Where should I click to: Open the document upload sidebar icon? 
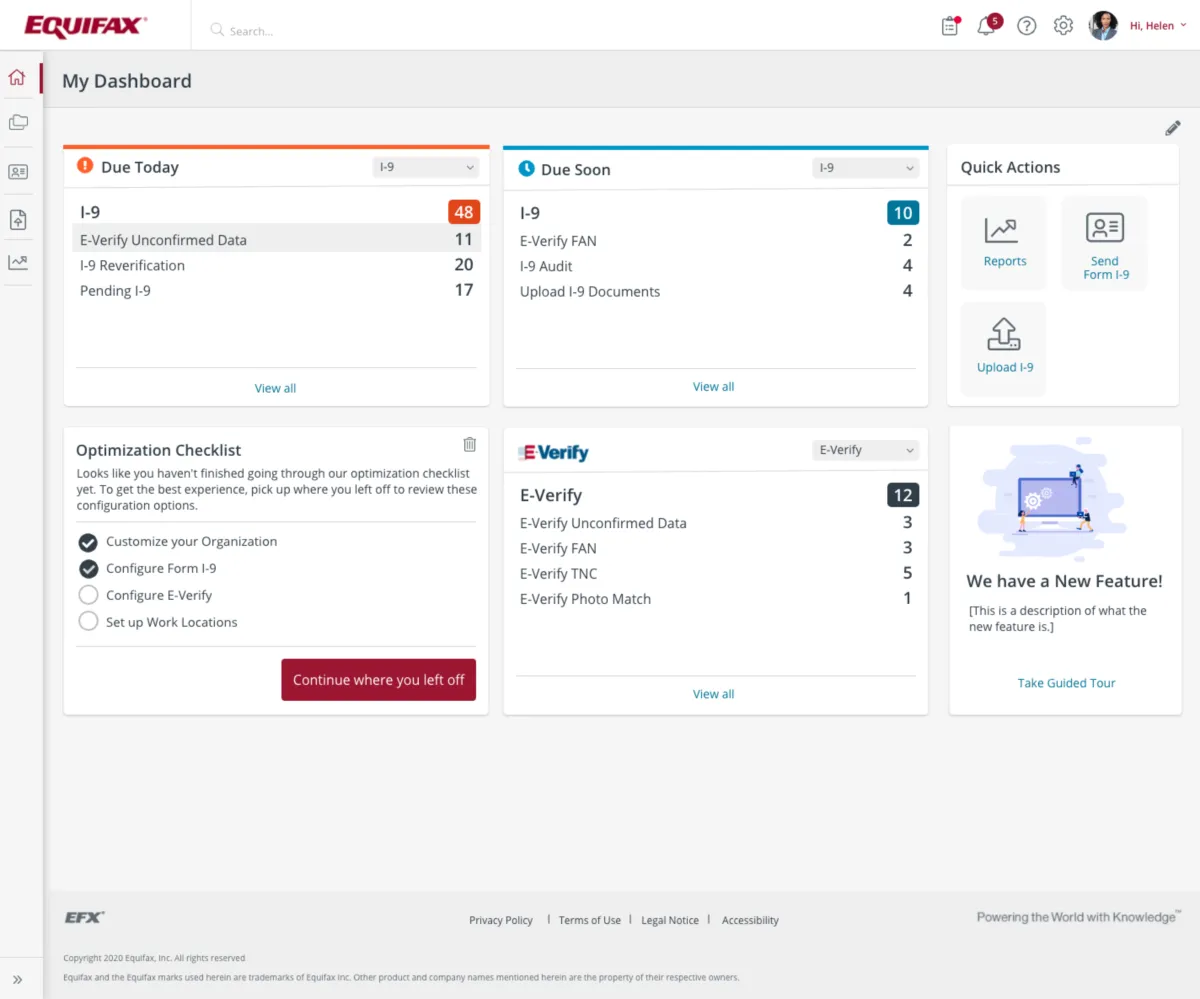[17, 220]
